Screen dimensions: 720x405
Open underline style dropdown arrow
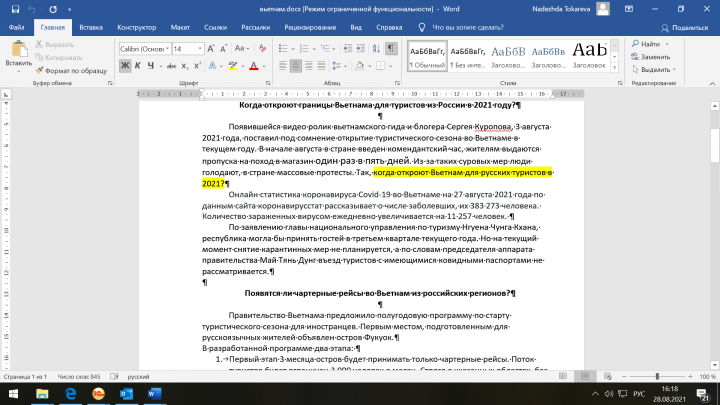click(160, 67)
